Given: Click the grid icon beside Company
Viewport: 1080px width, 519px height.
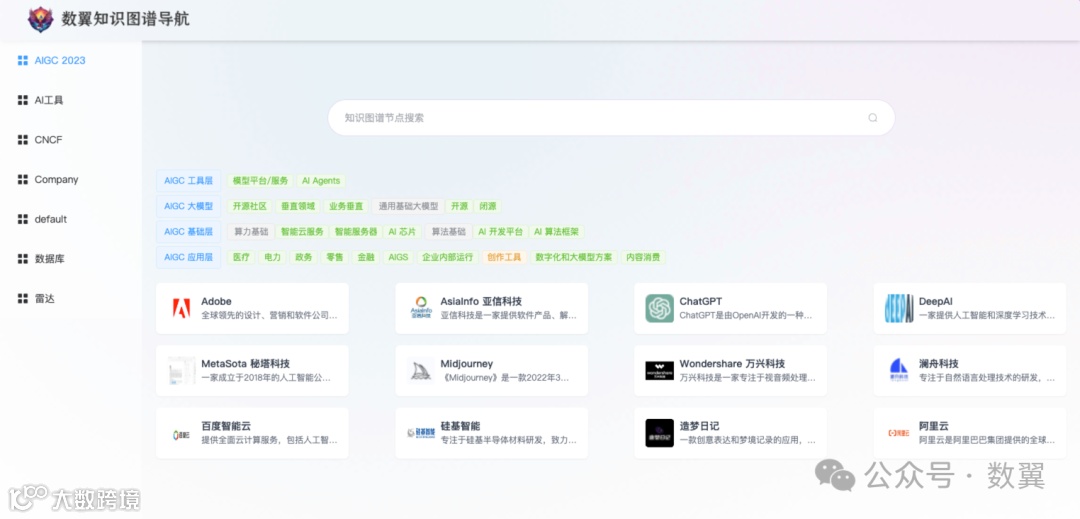Looking at the screenshot, I should pyautogui.click(x=23, y=180).
